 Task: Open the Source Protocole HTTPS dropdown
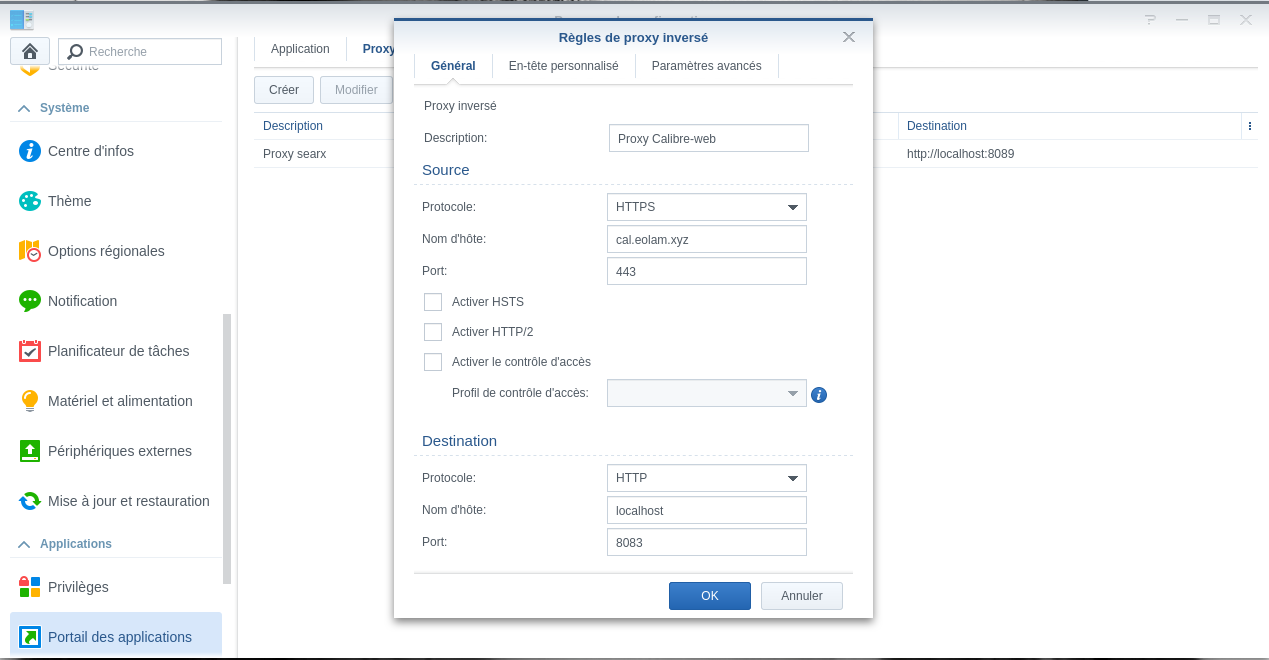click(706, 207)
